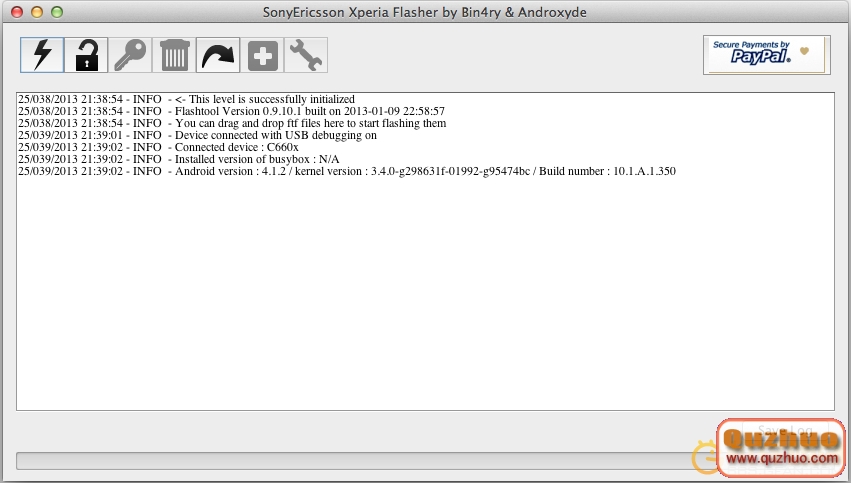
Task: Zoom the window with the green button
Action: [57, 12]
